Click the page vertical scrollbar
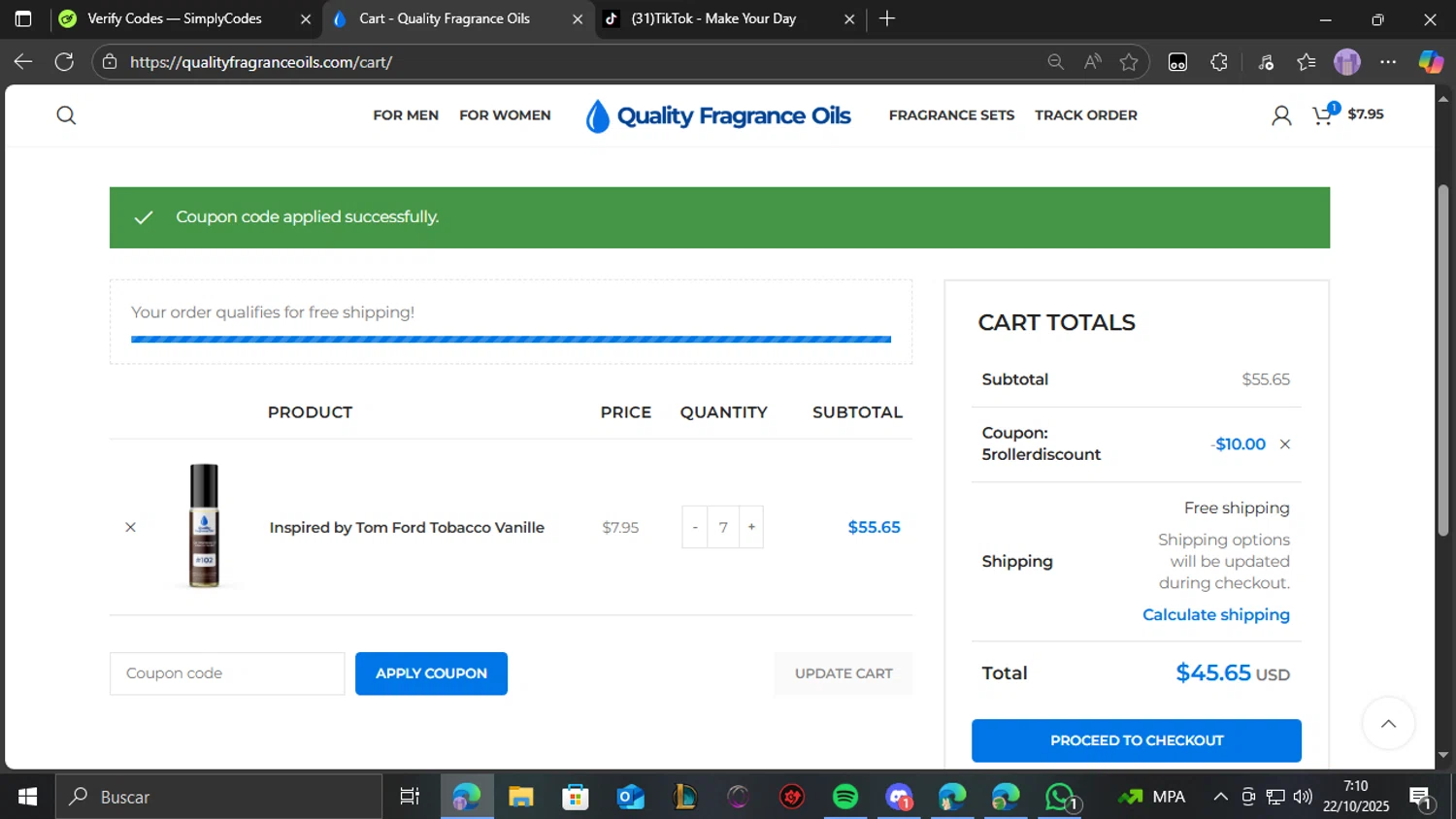 (1443, 361)
